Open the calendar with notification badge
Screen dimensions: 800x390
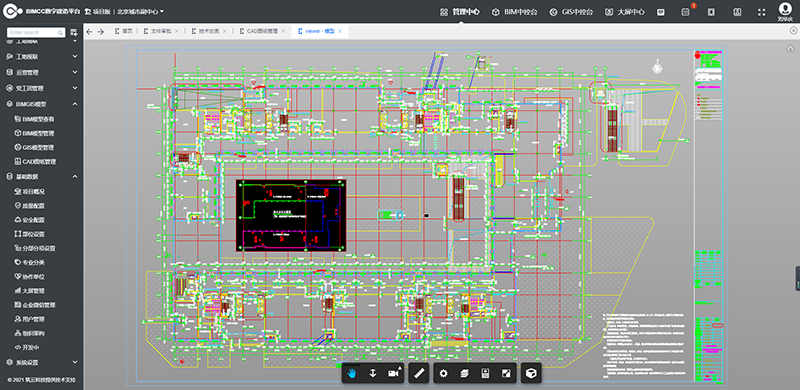tap(685, 12)
